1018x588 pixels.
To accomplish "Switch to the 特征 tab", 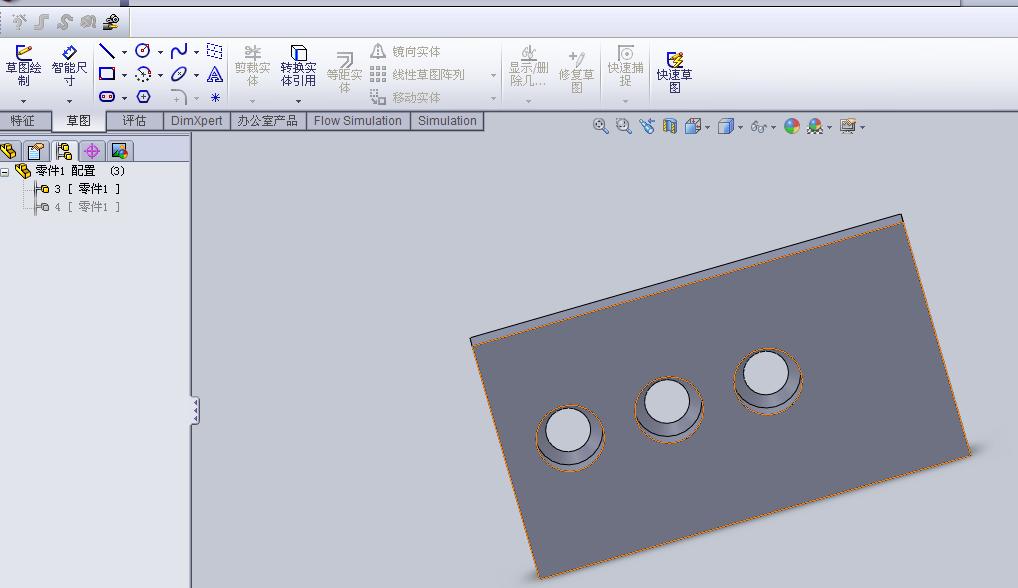I will 23,121.
